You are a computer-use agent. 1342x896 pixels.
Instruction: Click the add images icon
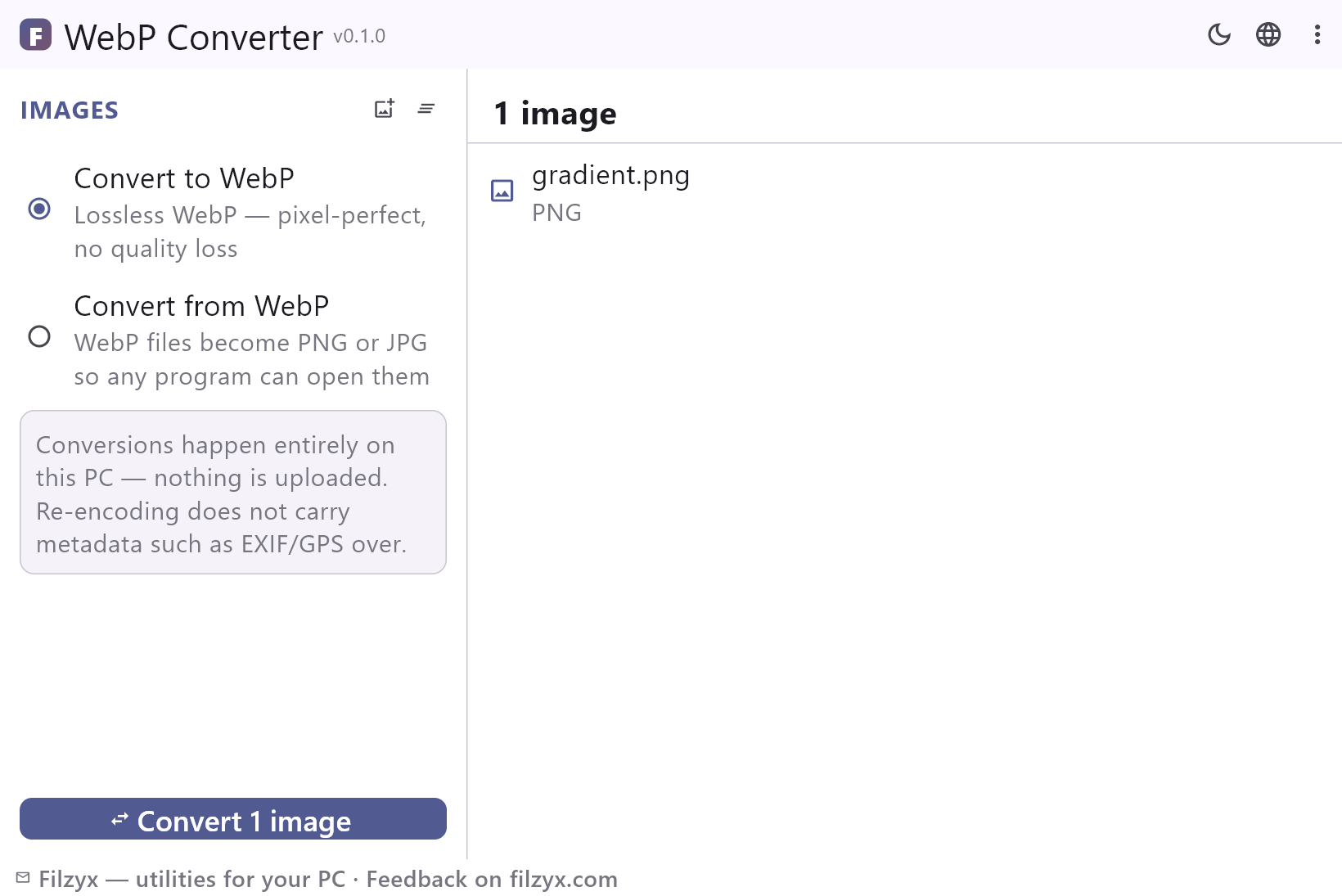click(384, 109)
